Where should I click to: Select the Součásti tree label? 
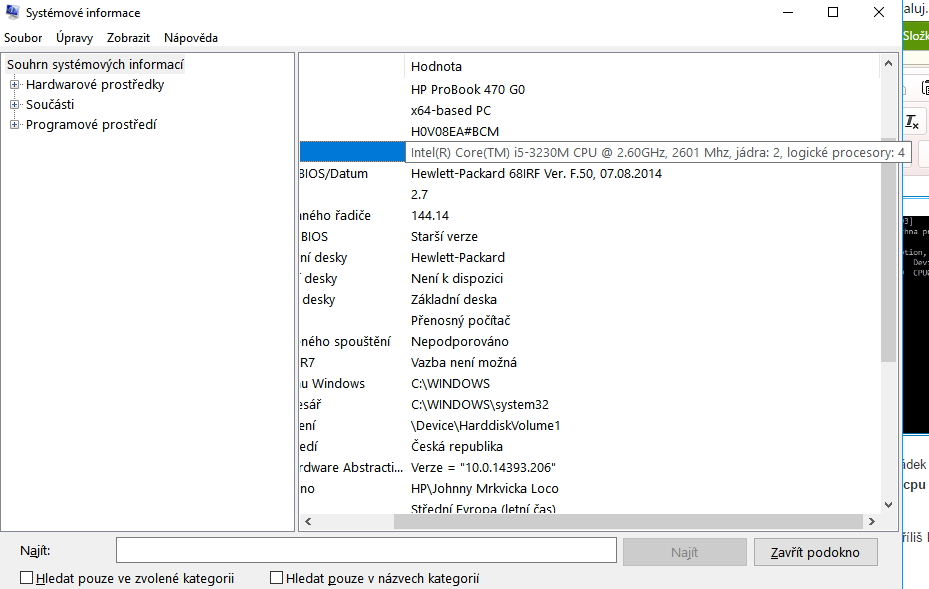[50, 105]
